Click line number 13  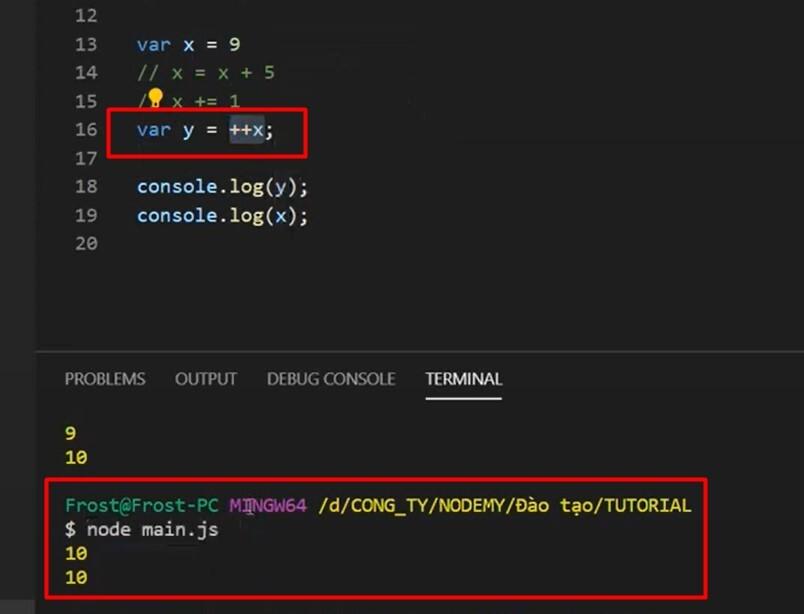85,44
